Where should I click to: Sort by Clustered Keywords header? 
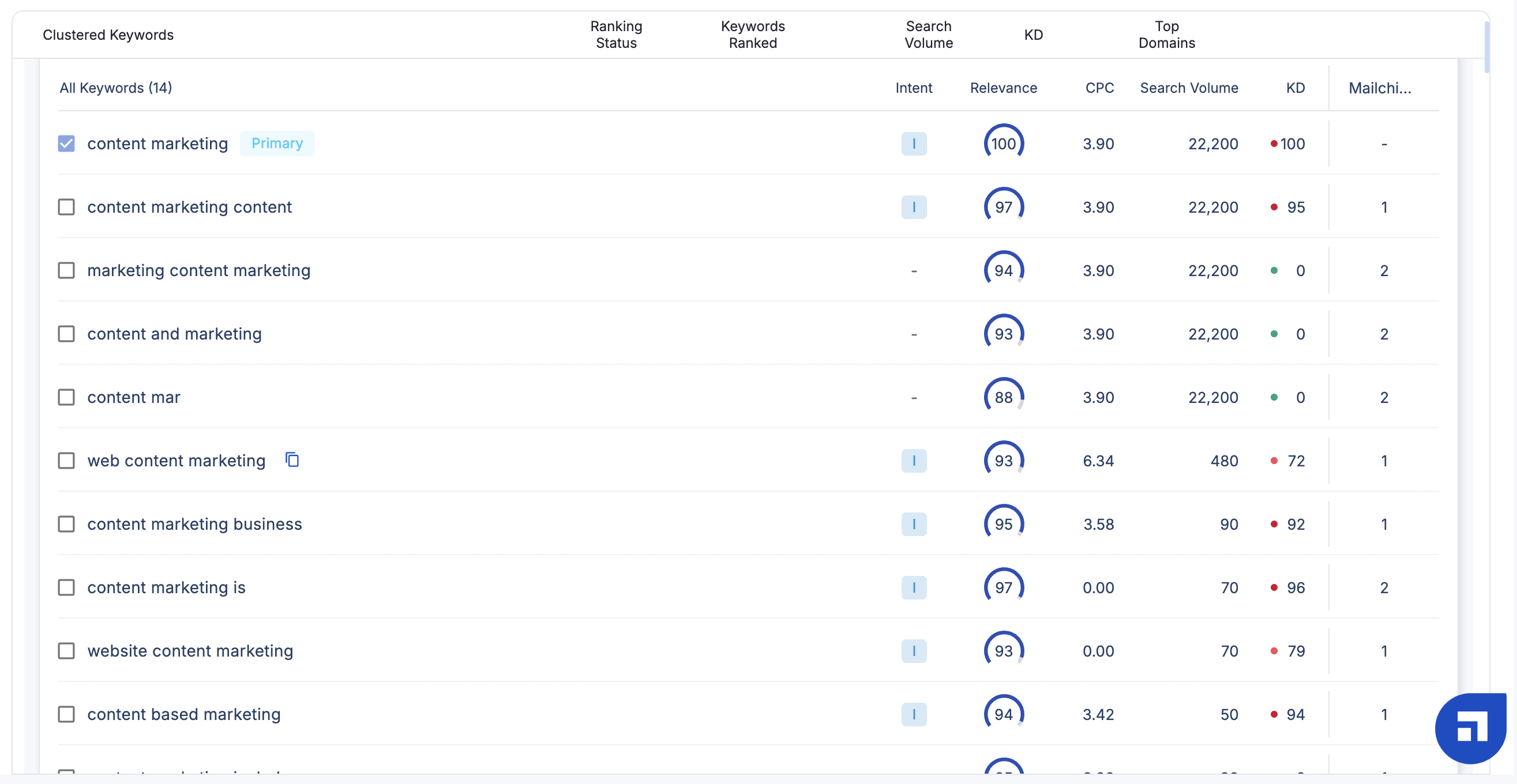[x=108, y=35]
